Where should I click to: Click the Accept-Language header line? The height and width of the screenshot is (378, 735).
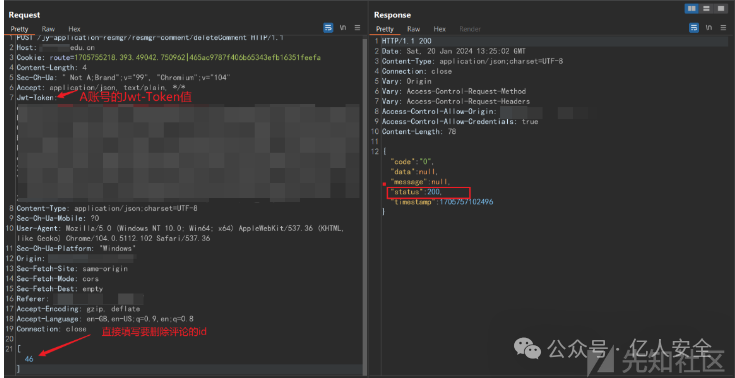coord(105,319)
